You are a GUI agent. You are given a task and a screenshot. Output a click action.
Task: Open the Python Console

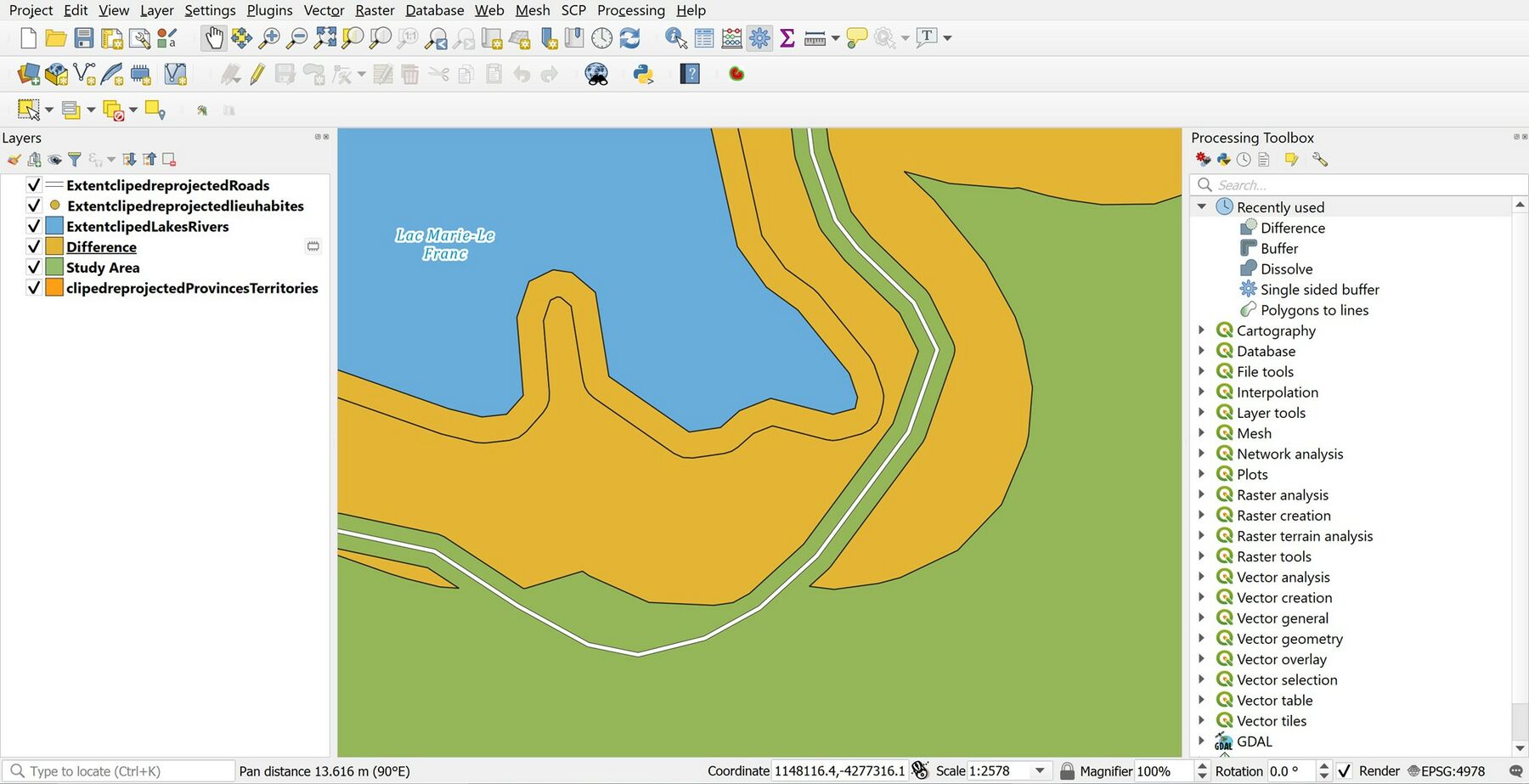tap(644, 75)
